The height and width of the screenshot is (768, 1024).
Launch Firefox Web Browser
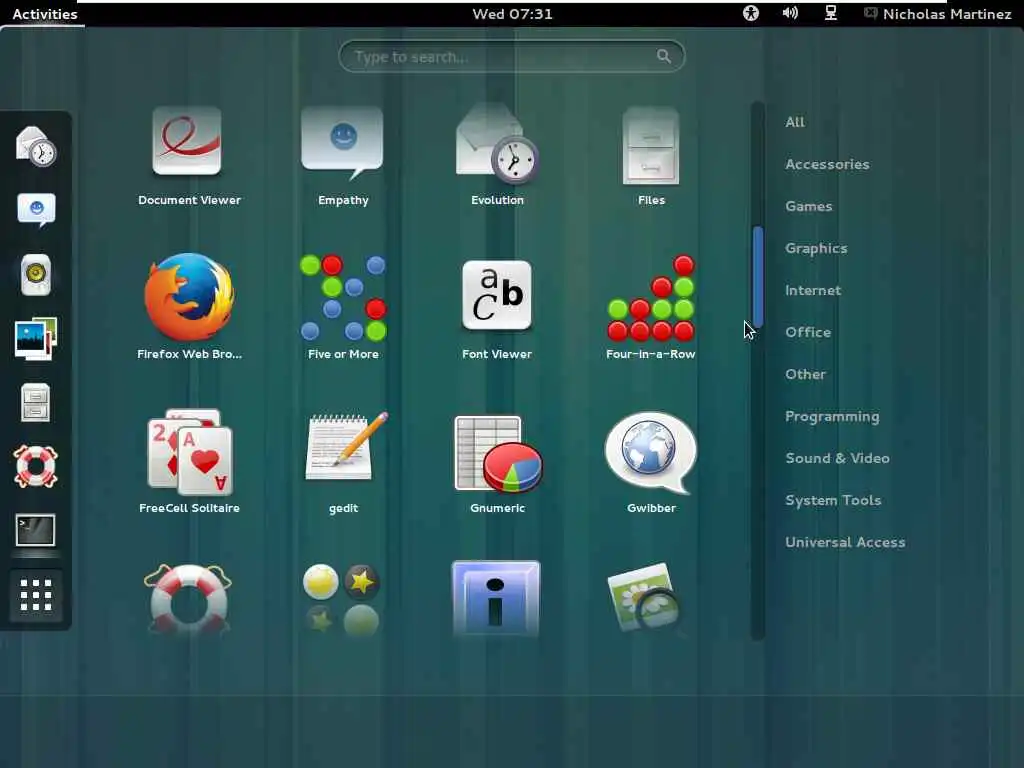189,307
